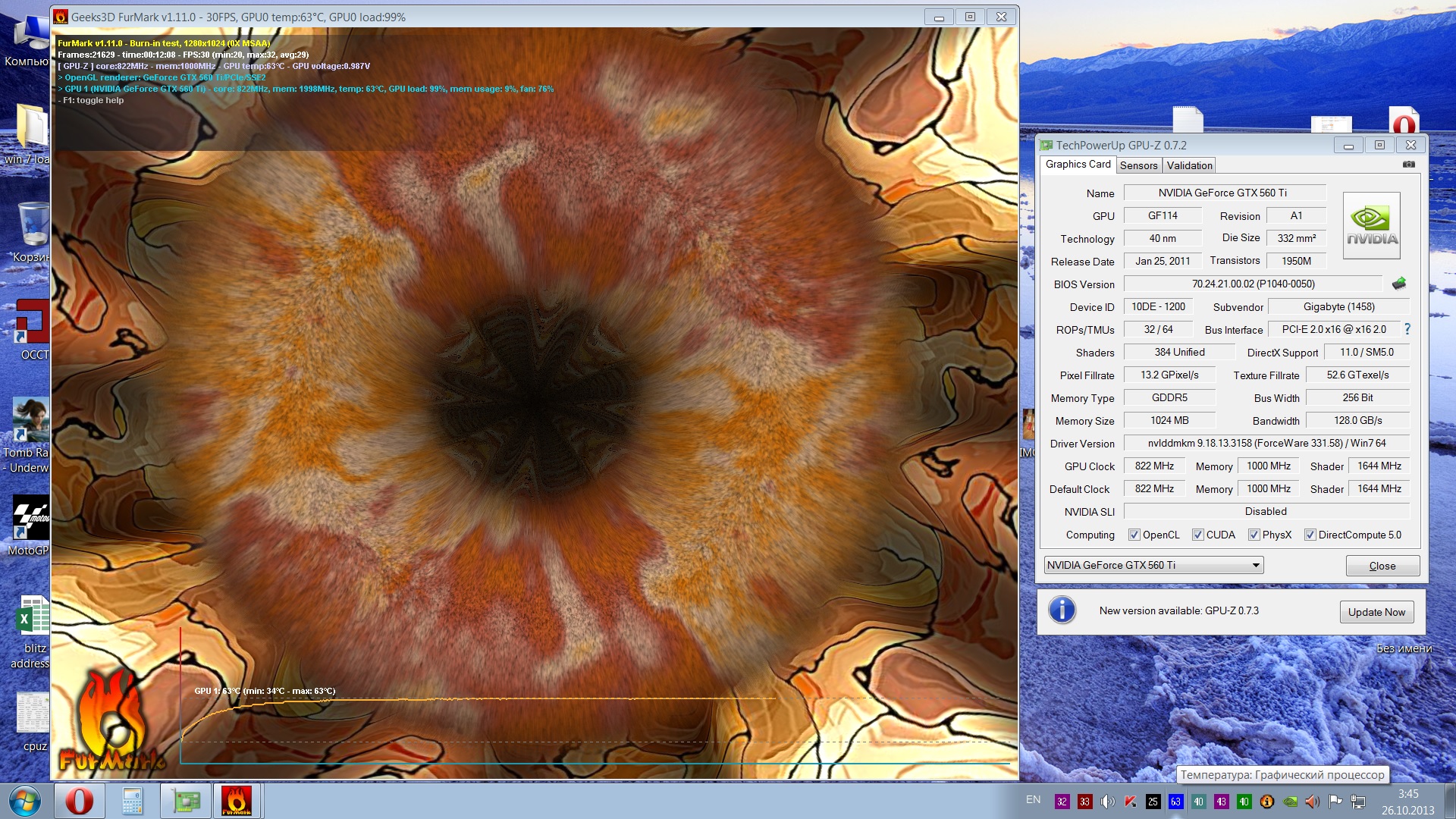Click the Bus Interface question mark

(x=1407, y=329)
